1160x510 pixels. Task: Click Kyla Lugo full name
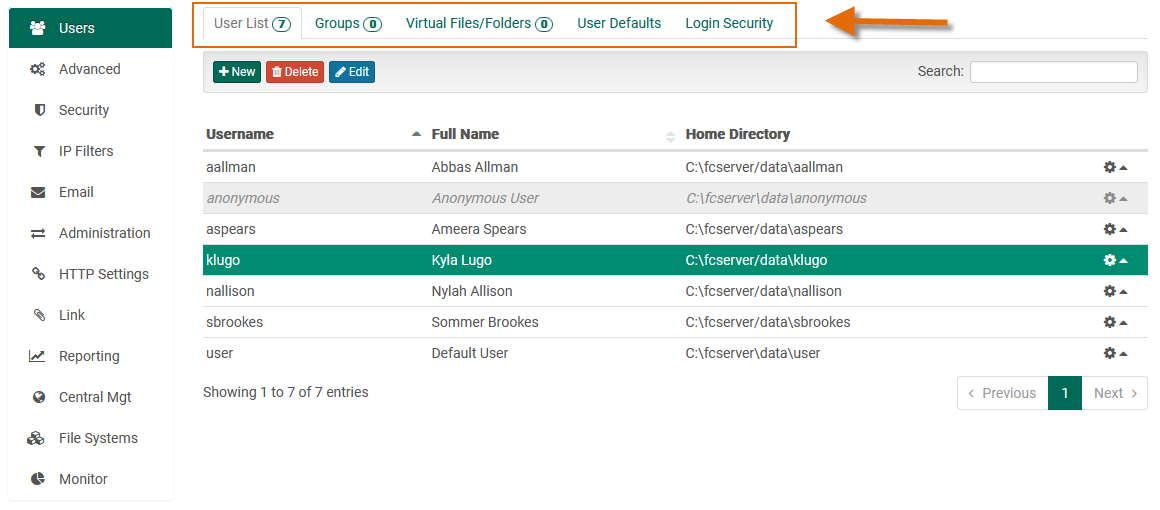pyautogui.click(x=462, y=261)
